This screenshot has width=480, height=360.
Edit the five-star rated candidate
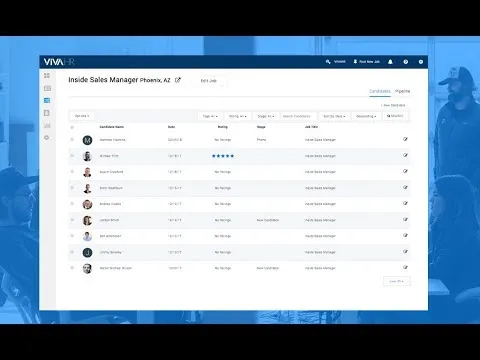405,155
